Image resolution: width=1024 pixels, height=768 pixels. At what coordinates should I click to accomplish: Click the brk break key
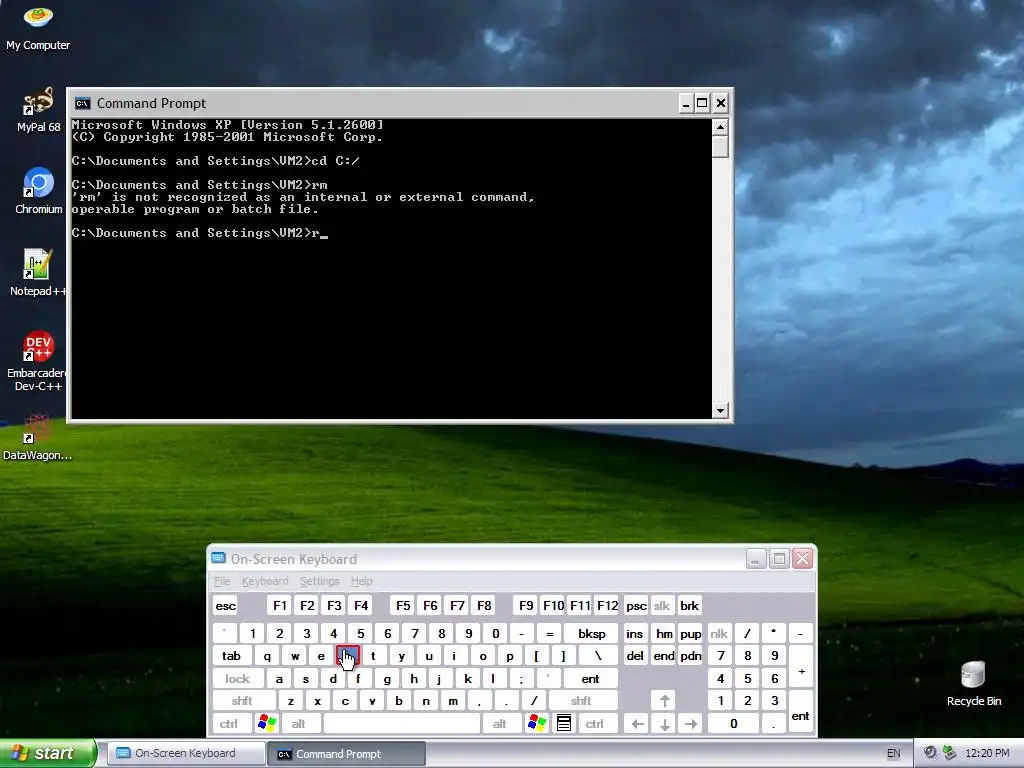(x=690, y=605)
